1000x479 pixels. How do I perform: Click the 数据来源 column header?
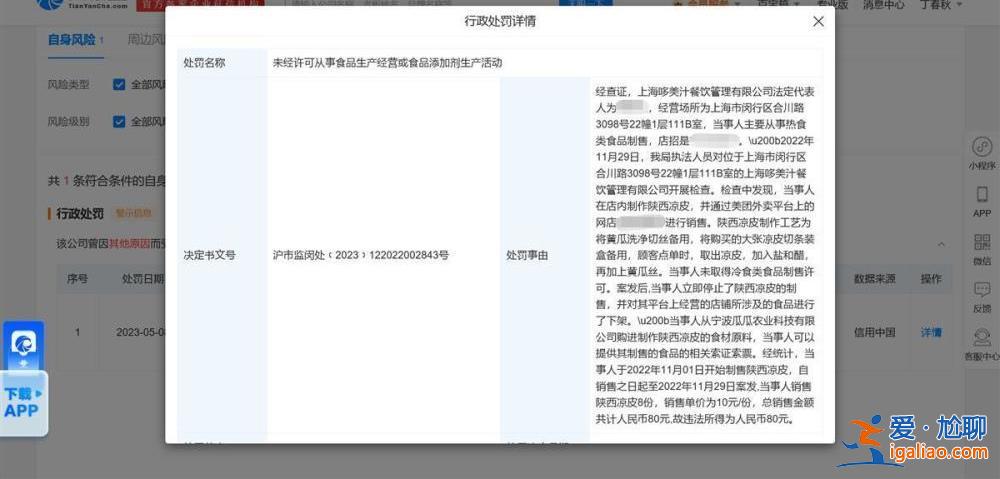click(x=874, y=279)
